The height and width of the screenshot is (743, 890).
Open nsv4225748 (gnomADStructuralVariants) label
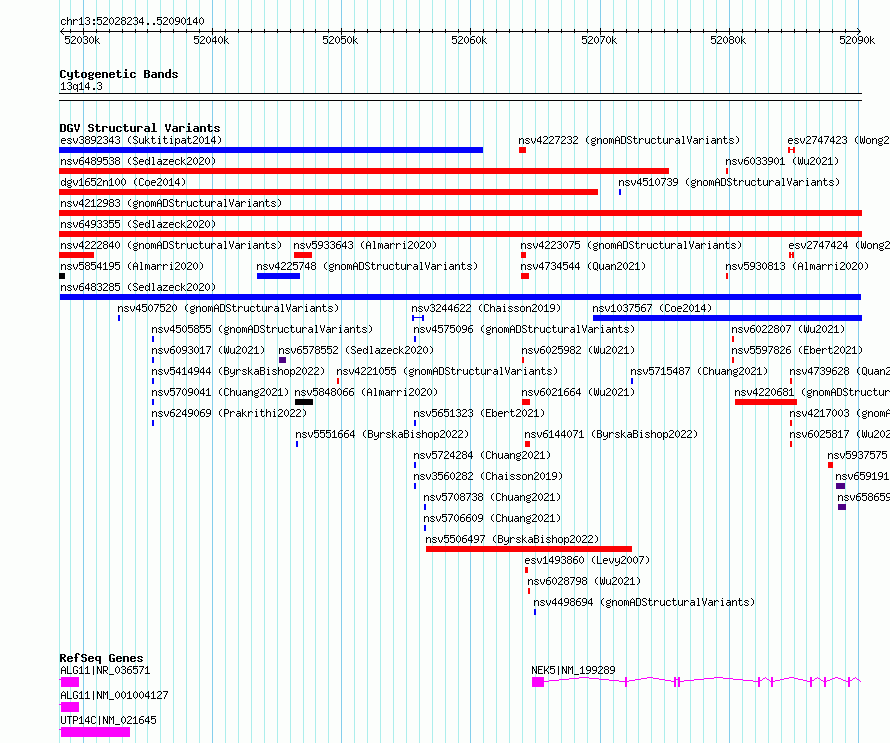[x=367, y=266]
